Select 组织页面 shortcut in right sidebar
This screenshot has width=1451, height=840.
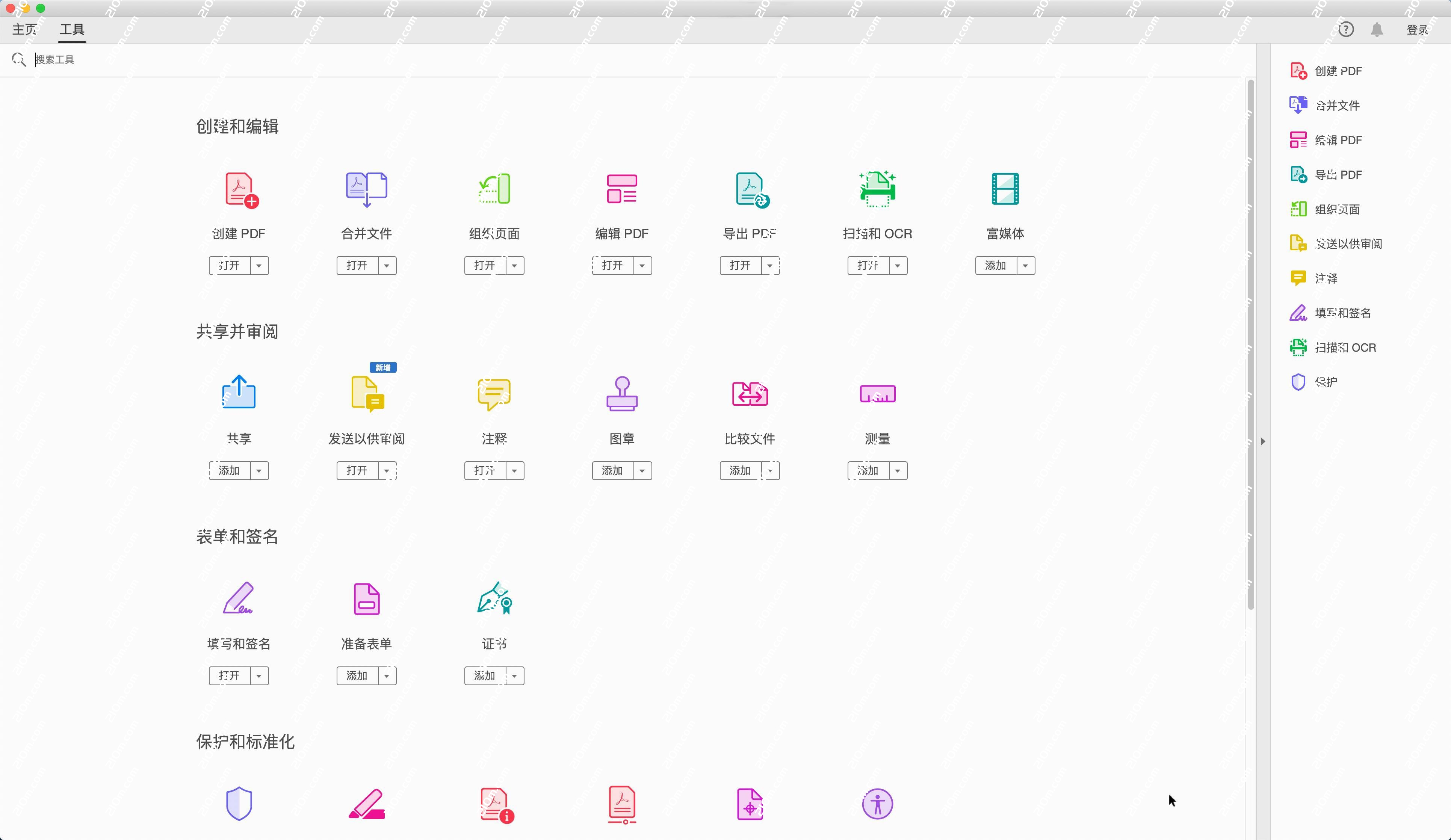tap(1324, 209)
